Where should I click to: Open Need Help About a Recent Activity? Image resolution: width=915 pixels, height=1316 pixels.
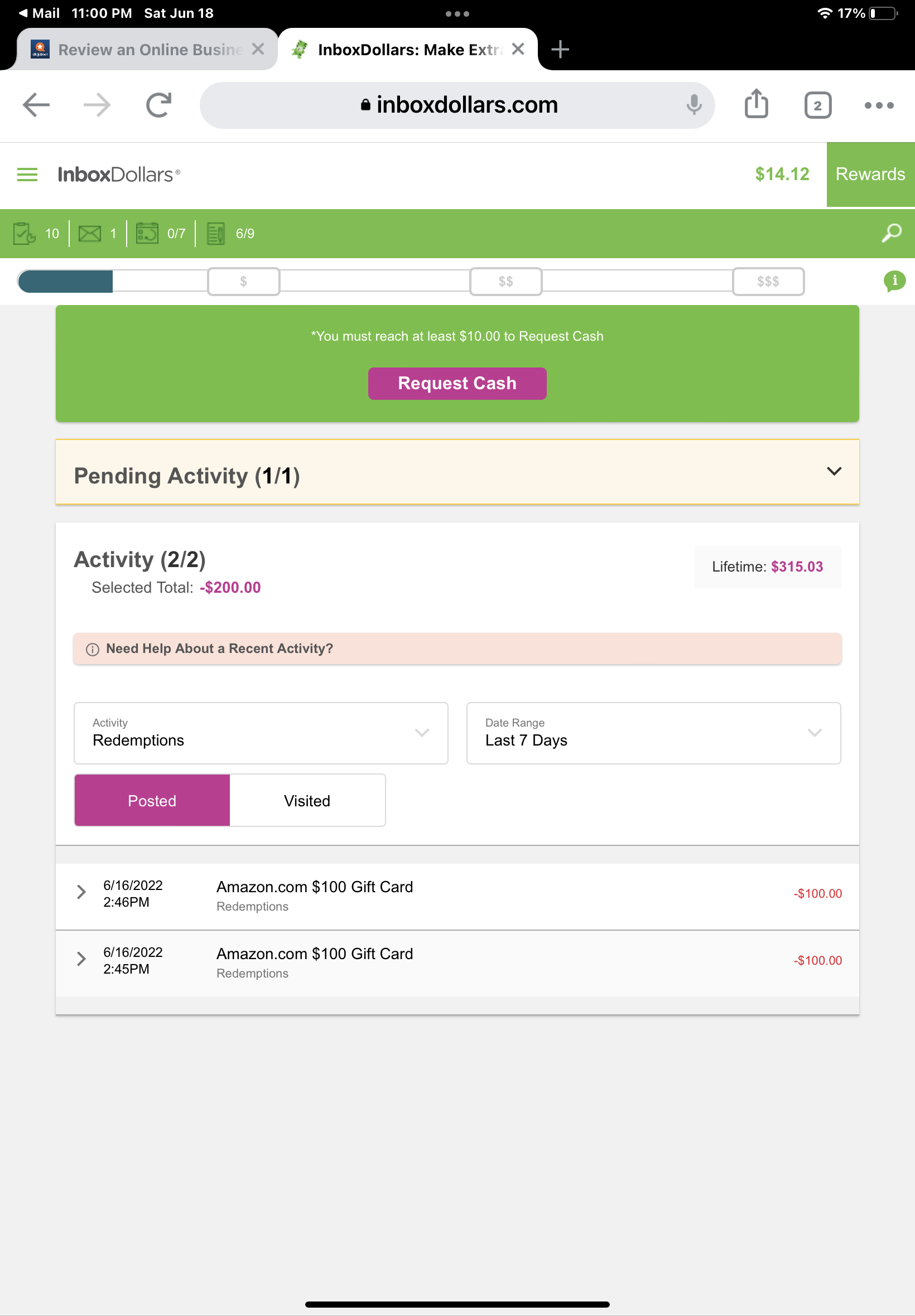(219, 649)
